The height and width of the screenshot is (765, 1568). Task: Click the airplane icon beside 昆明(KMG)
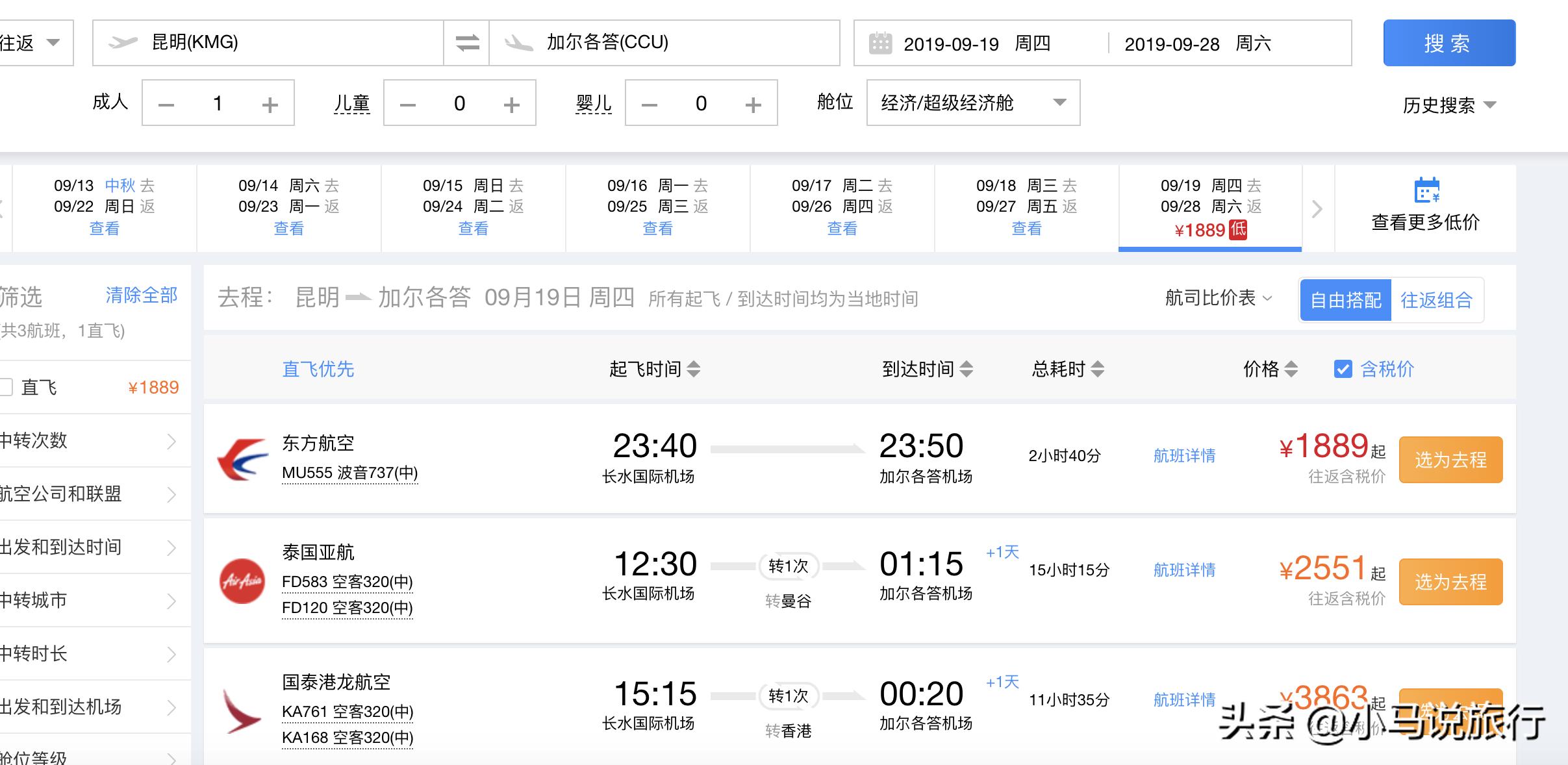123,43
